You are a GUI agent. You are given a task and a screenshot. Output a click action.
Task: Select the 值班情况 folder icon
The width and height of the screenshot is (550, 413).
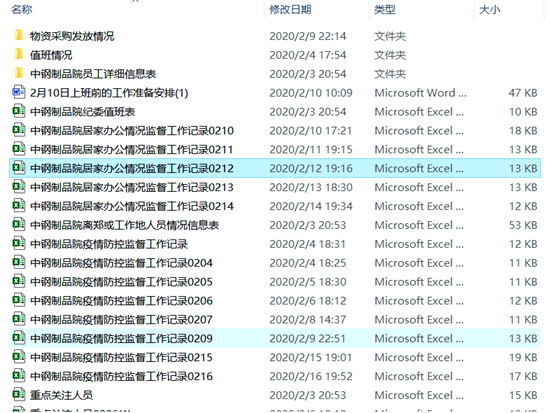(x=19, y=54)
